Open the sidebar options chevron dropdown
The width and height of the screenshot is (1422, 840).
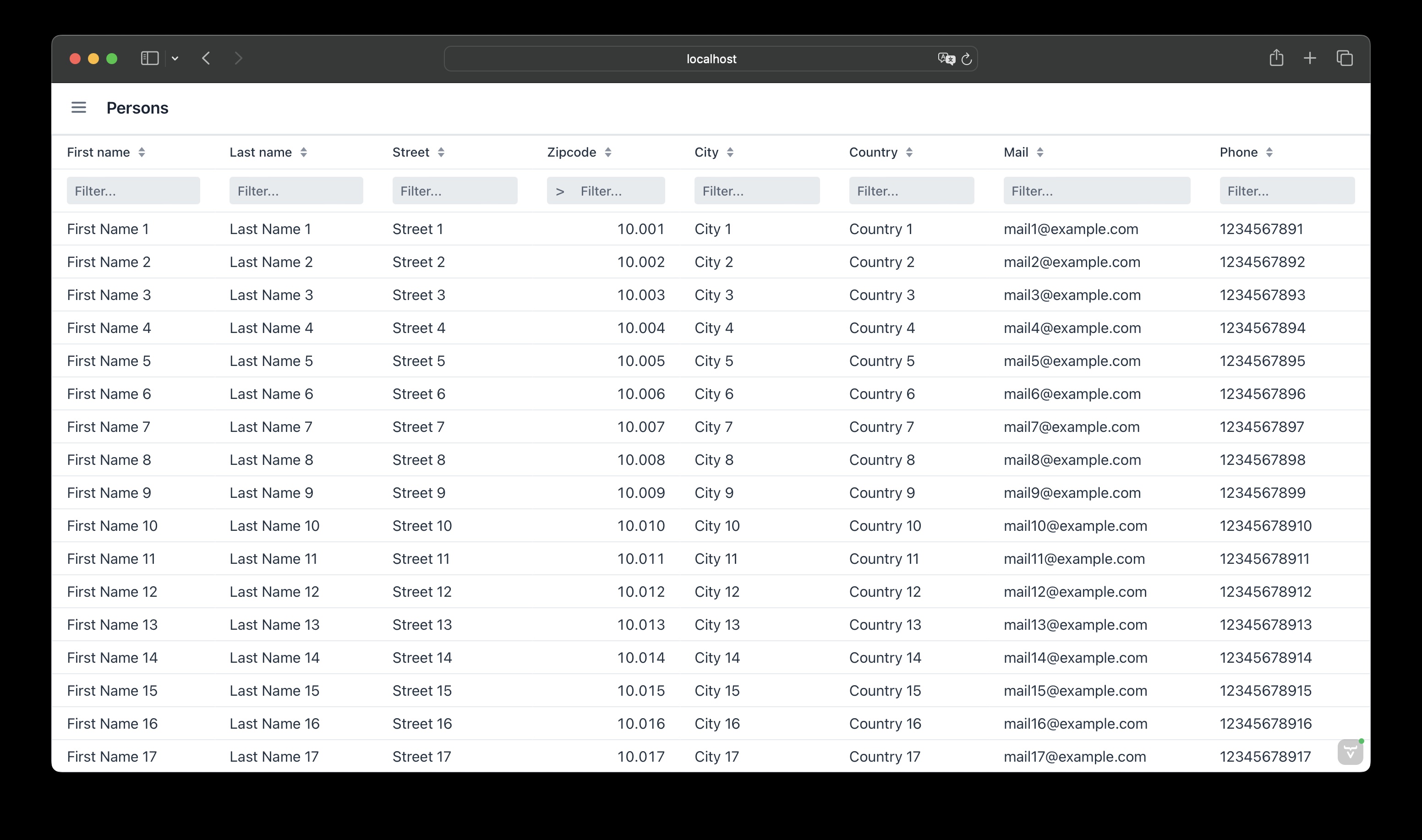click(175, 58)
